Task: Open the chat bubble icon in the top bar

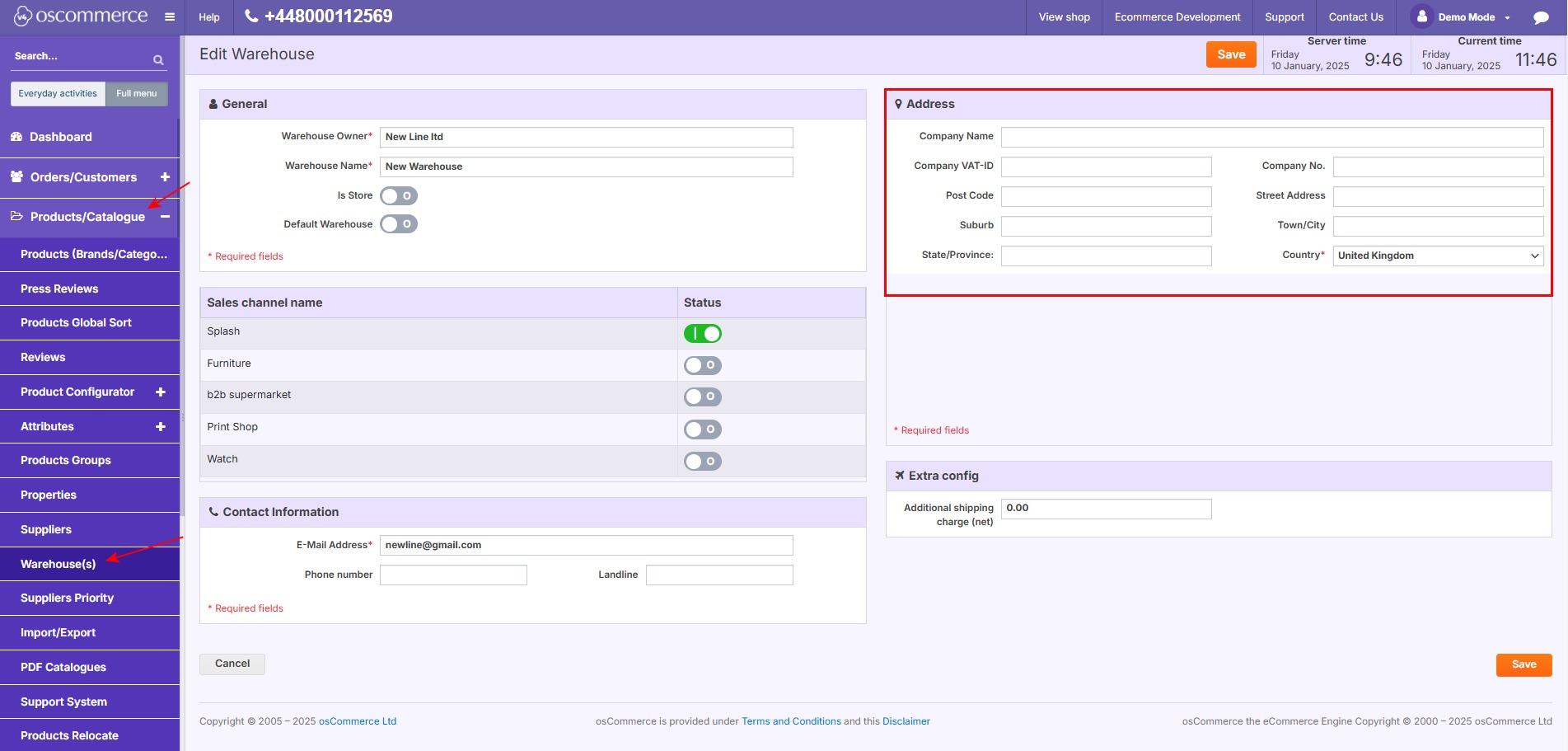Action: point(1540,17)
